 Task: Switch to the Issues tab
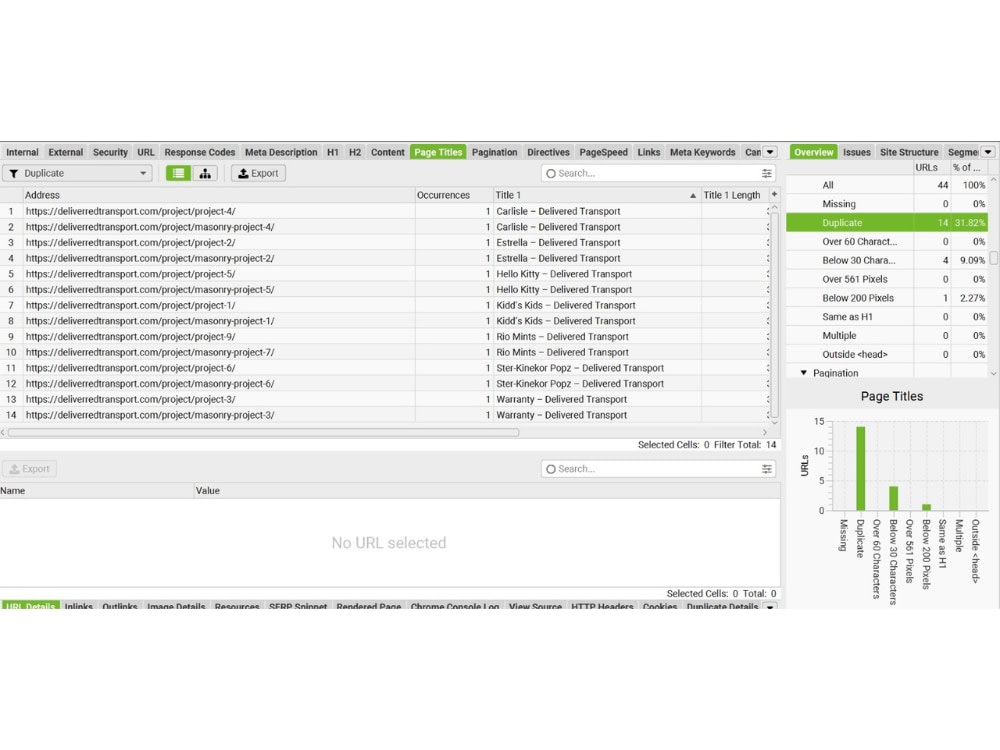857,152
